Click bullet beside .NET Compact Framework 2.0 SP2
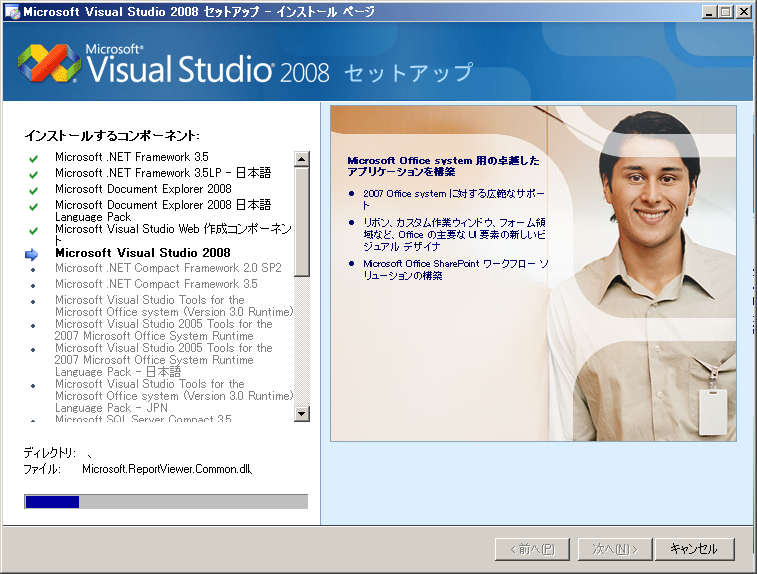 [x=33, y=269]
